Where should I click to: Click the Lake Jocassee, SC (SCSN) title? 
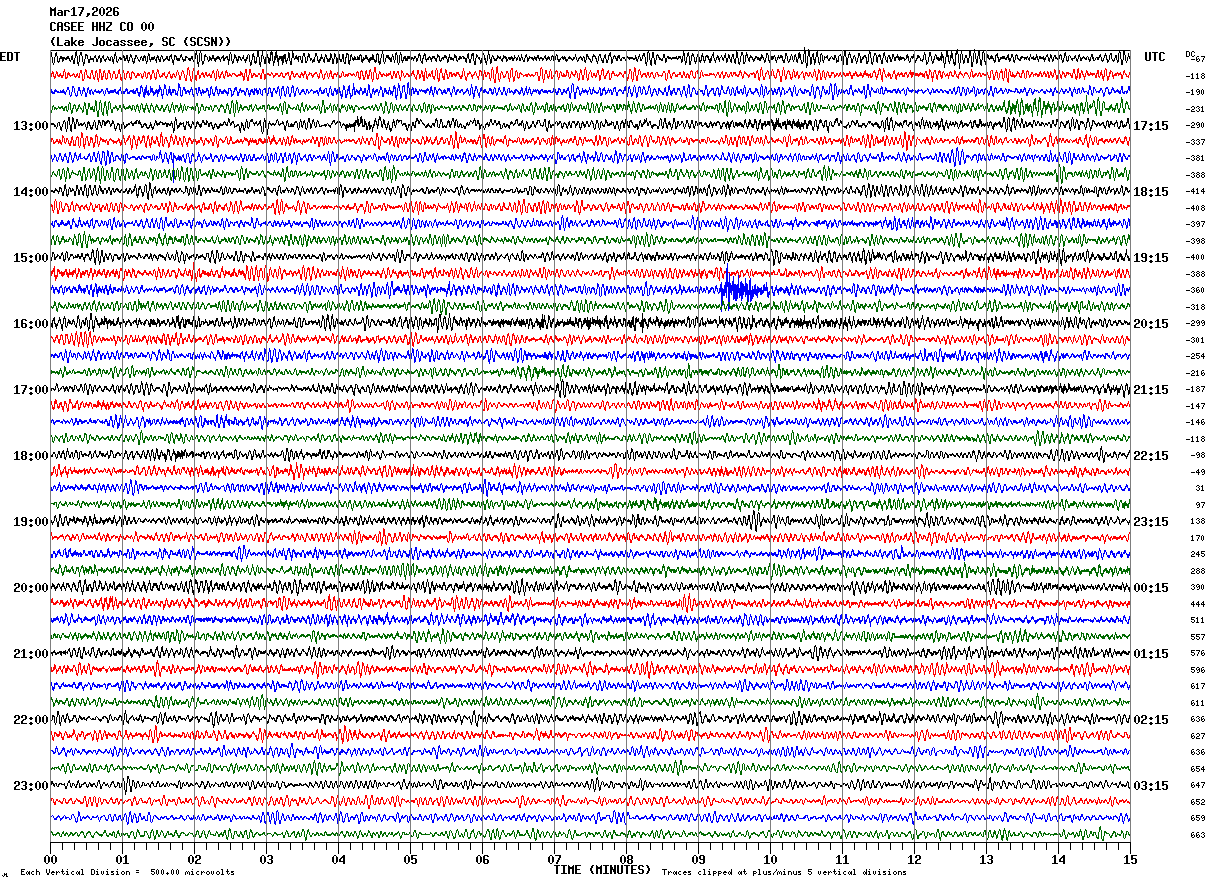(140, 42)
